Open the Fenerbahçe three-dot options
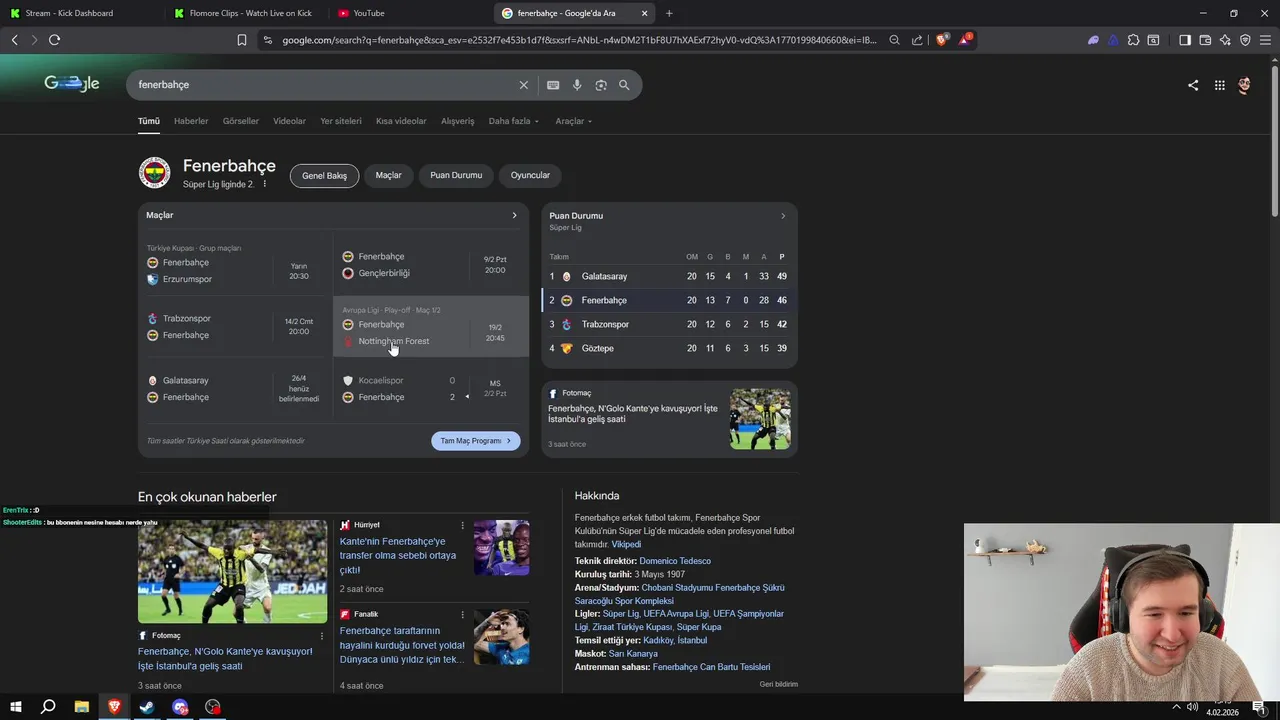 coord(265,184)
